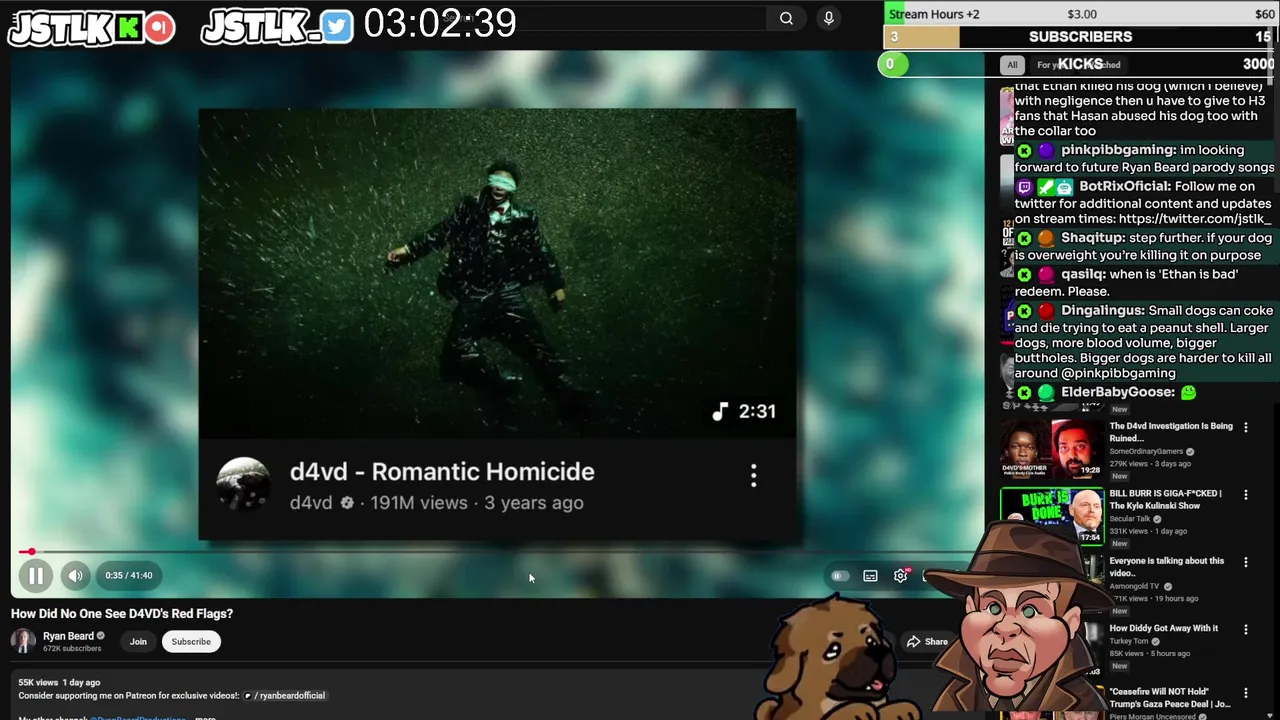Click the SomeOrdinaryGamers channel name
This screenshot has width=1280, height=720.
1146,452
